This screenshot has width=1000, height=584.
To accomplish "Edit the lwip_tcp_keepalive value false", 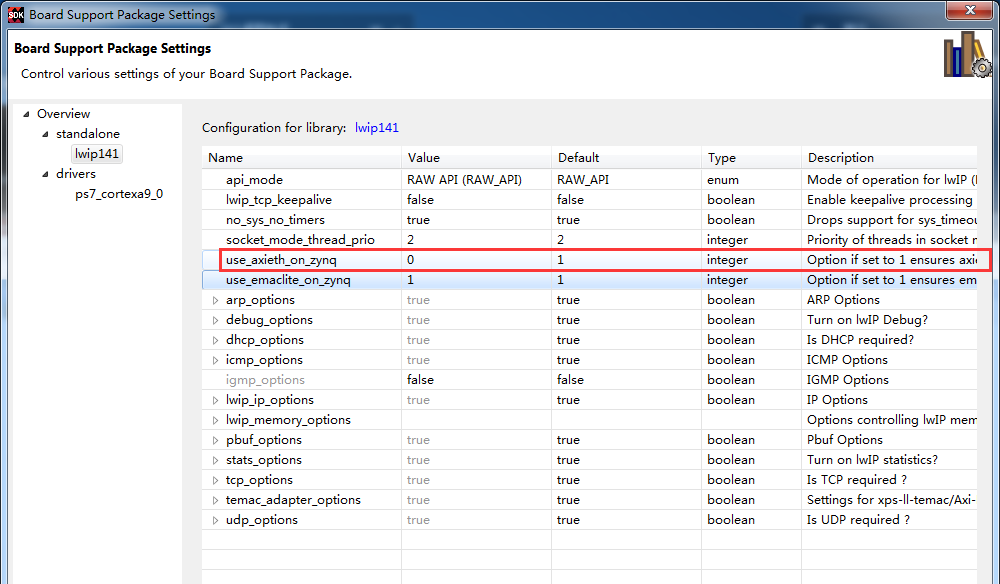I will 476,200.
